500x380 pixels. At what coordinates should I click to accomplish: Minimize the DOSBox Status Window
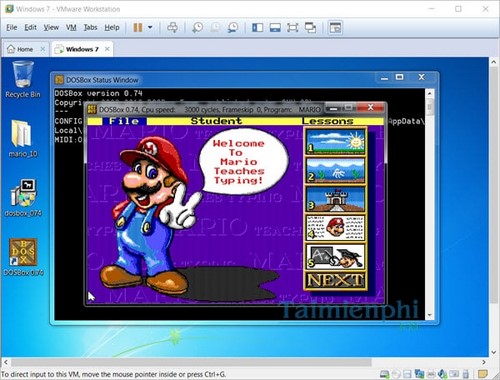coord(384,78)
